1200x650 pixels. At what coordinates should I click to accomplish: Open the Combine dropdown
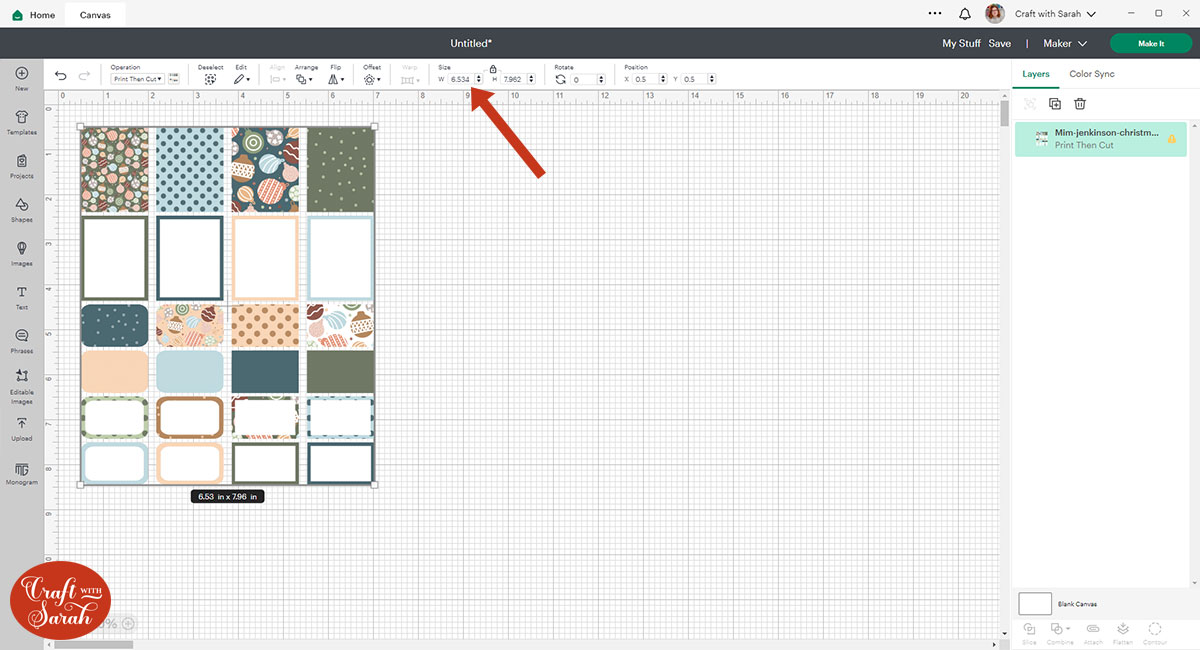point(1061,632)
